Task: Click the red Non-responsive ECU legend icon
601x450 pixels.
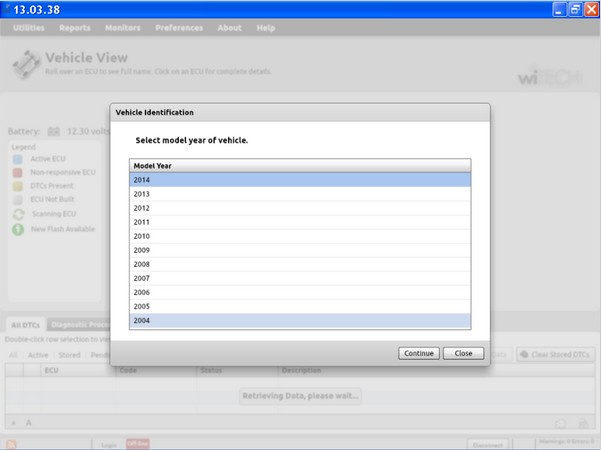Action: 17,172
